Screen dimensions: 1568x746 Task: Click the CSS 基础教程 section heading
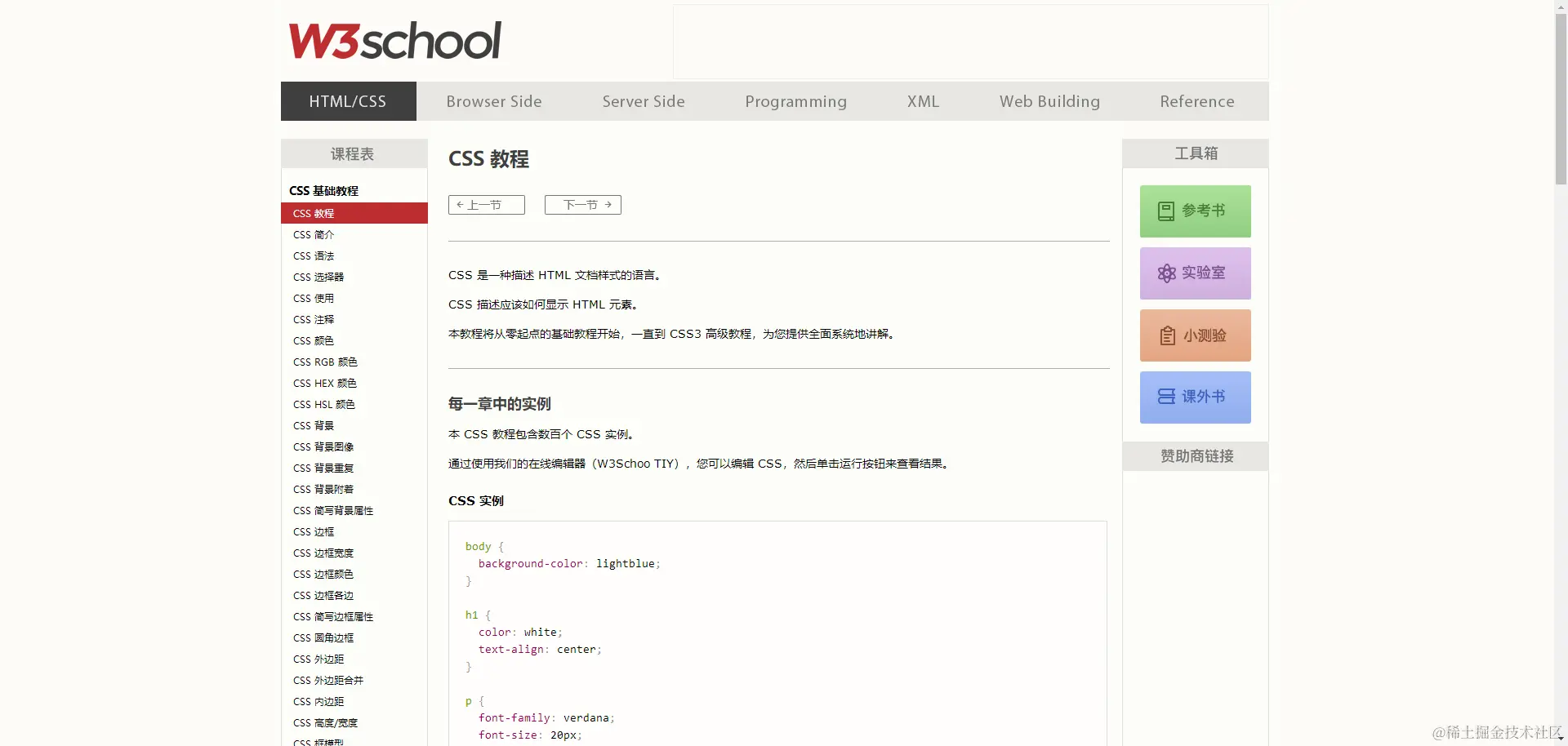[323, 190]
